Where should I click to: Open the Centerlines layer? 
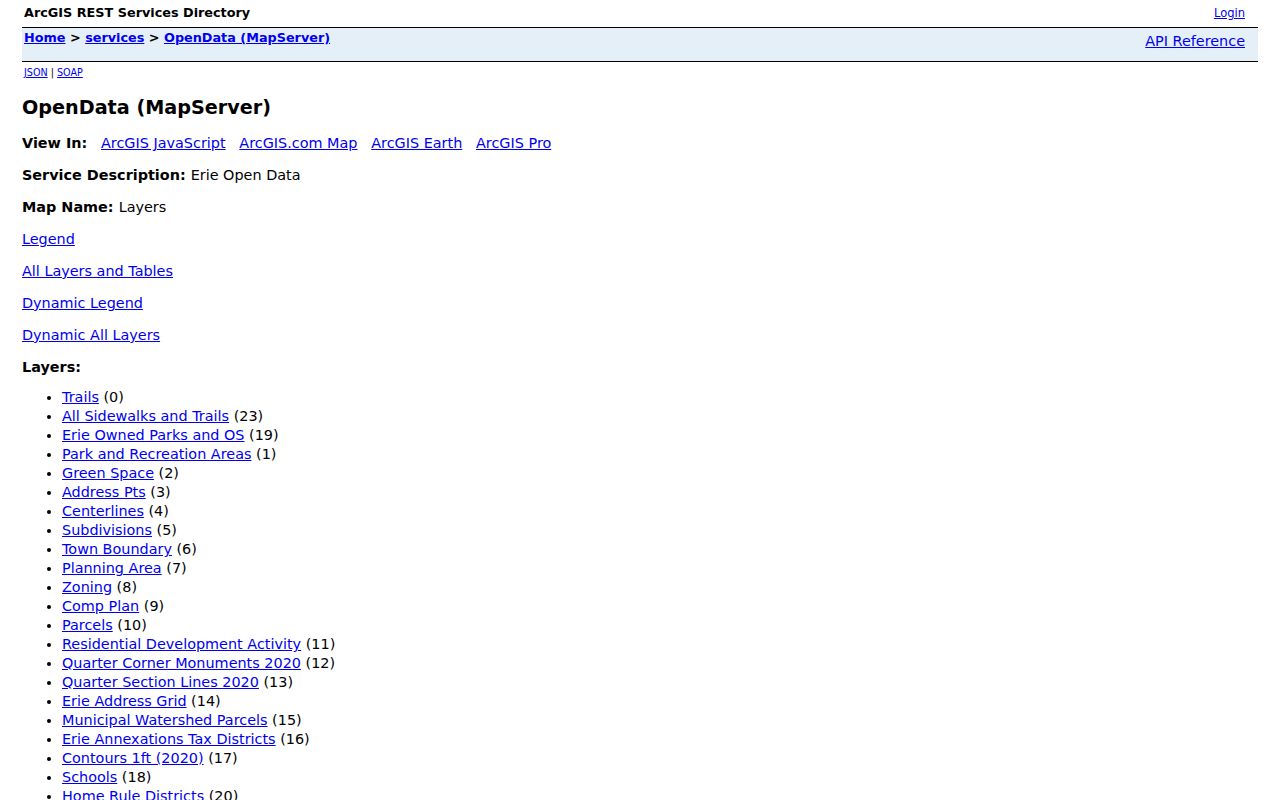pyautogui.click(x=103, y=511)
